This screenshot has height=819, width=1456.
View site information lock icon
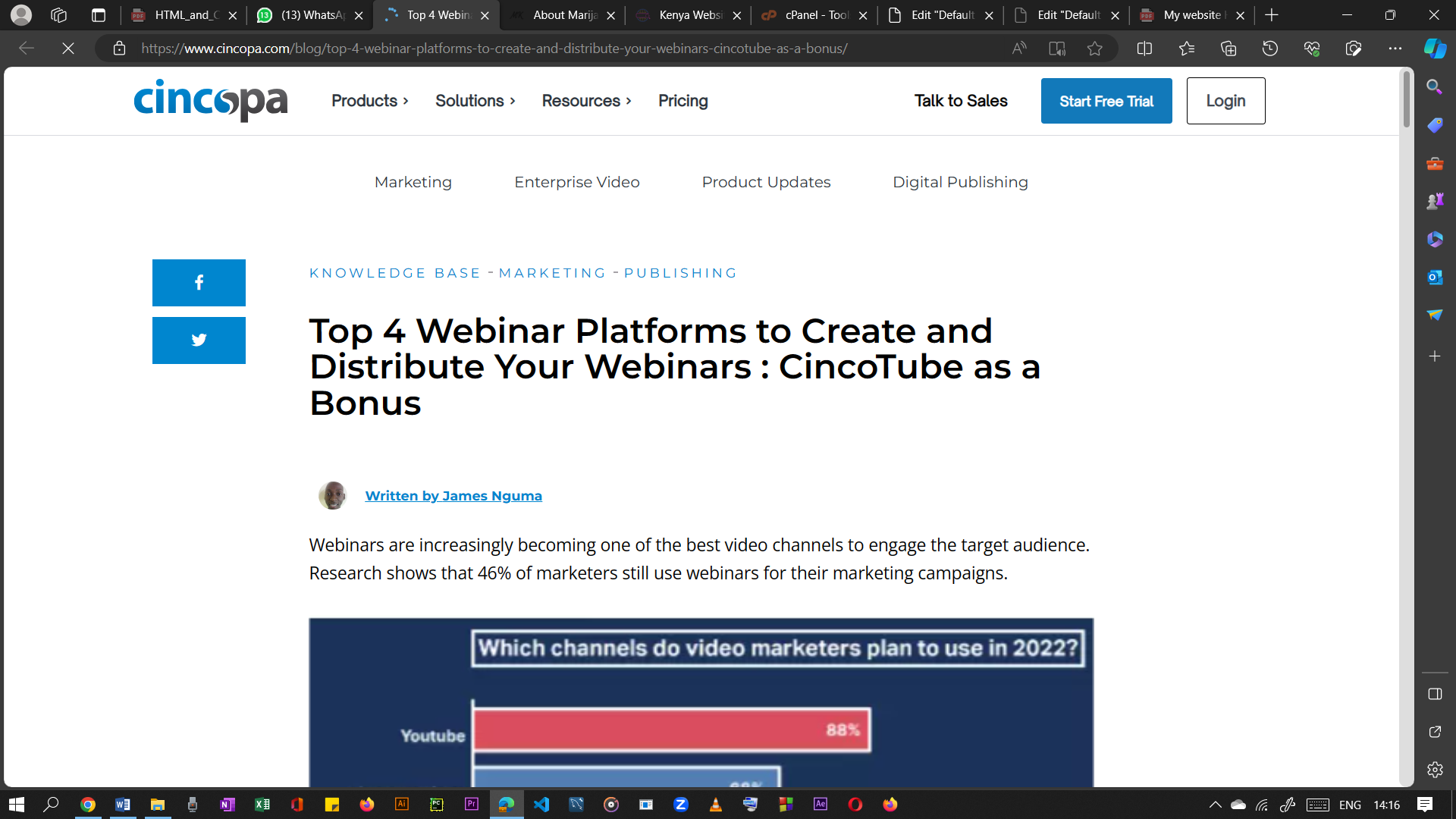click(119, 49)
